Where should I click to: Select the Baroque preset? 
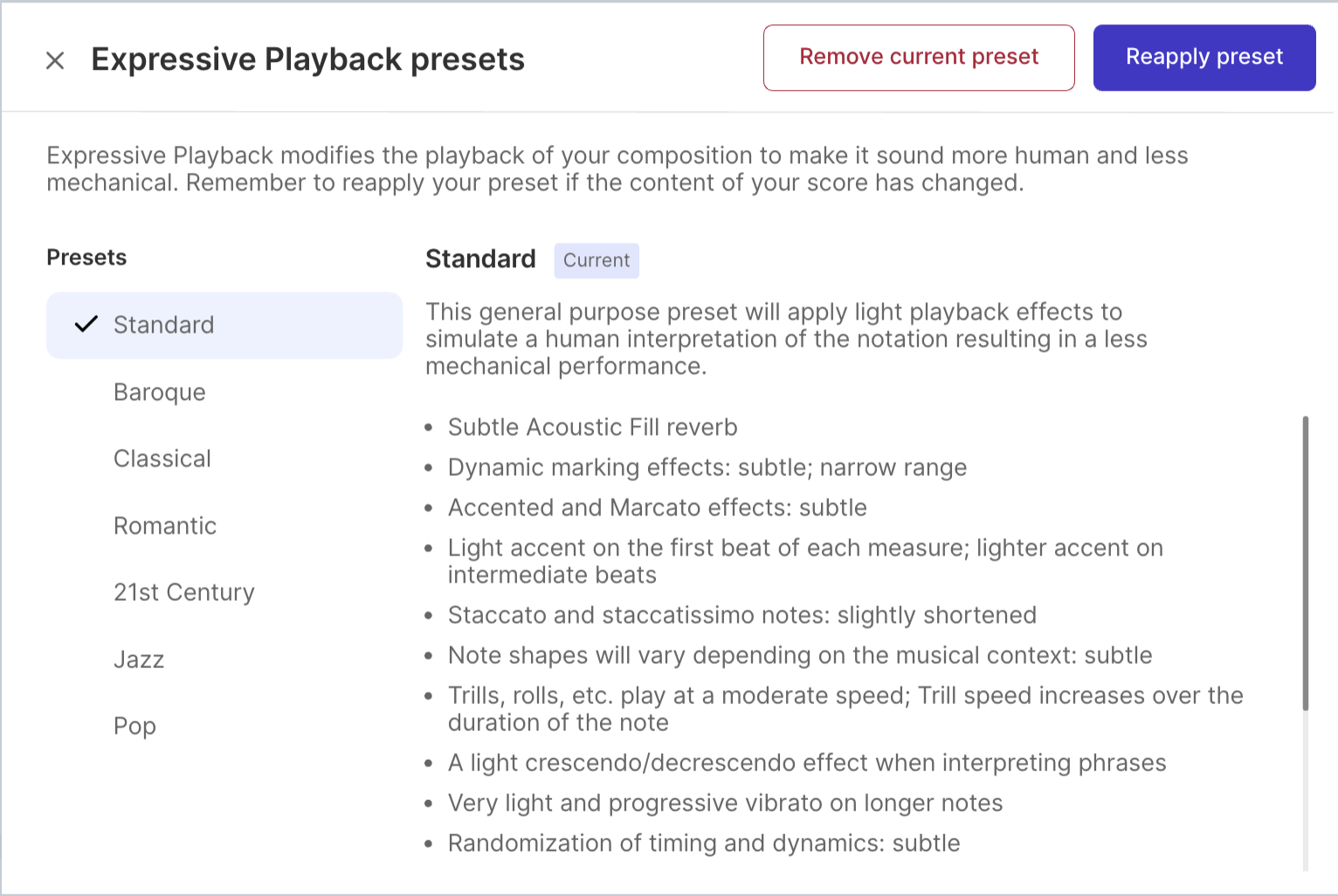159,392
